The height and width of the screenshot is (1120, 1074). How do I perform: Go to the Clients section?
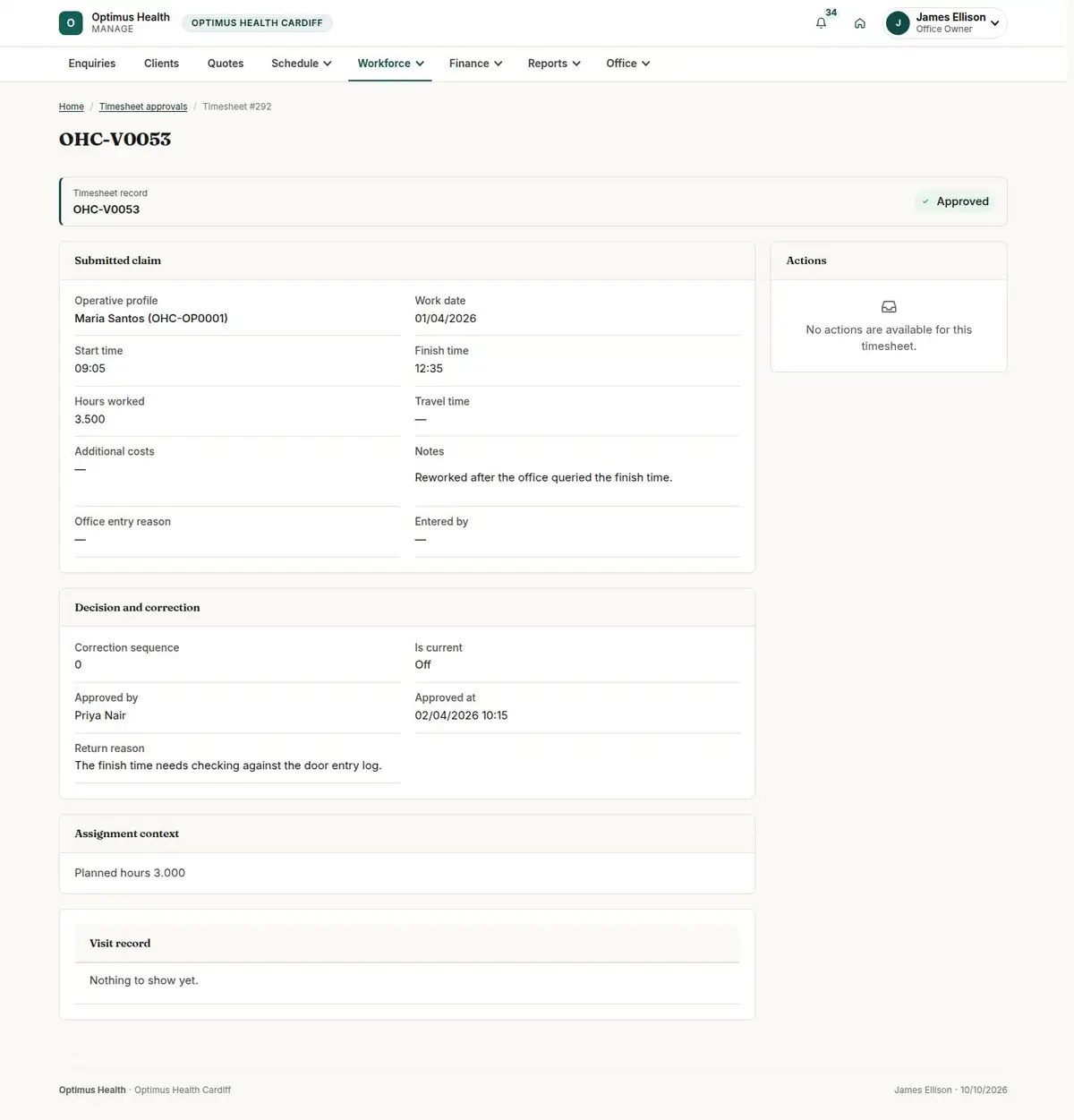(x=161, y=64)
